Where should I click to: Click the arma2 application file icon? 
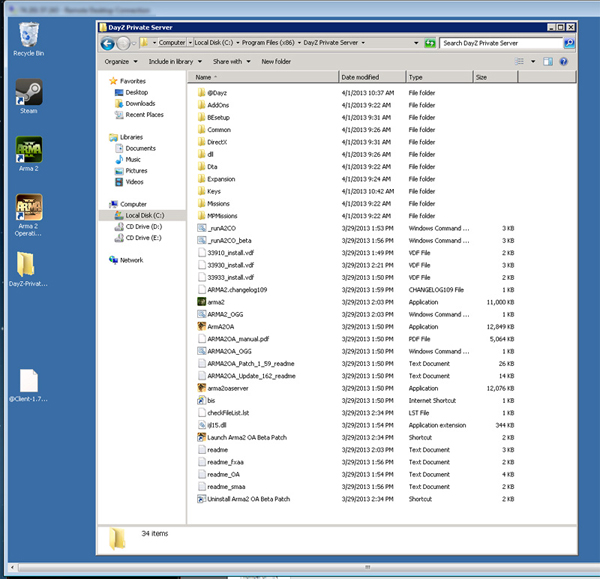coord(201,302)
